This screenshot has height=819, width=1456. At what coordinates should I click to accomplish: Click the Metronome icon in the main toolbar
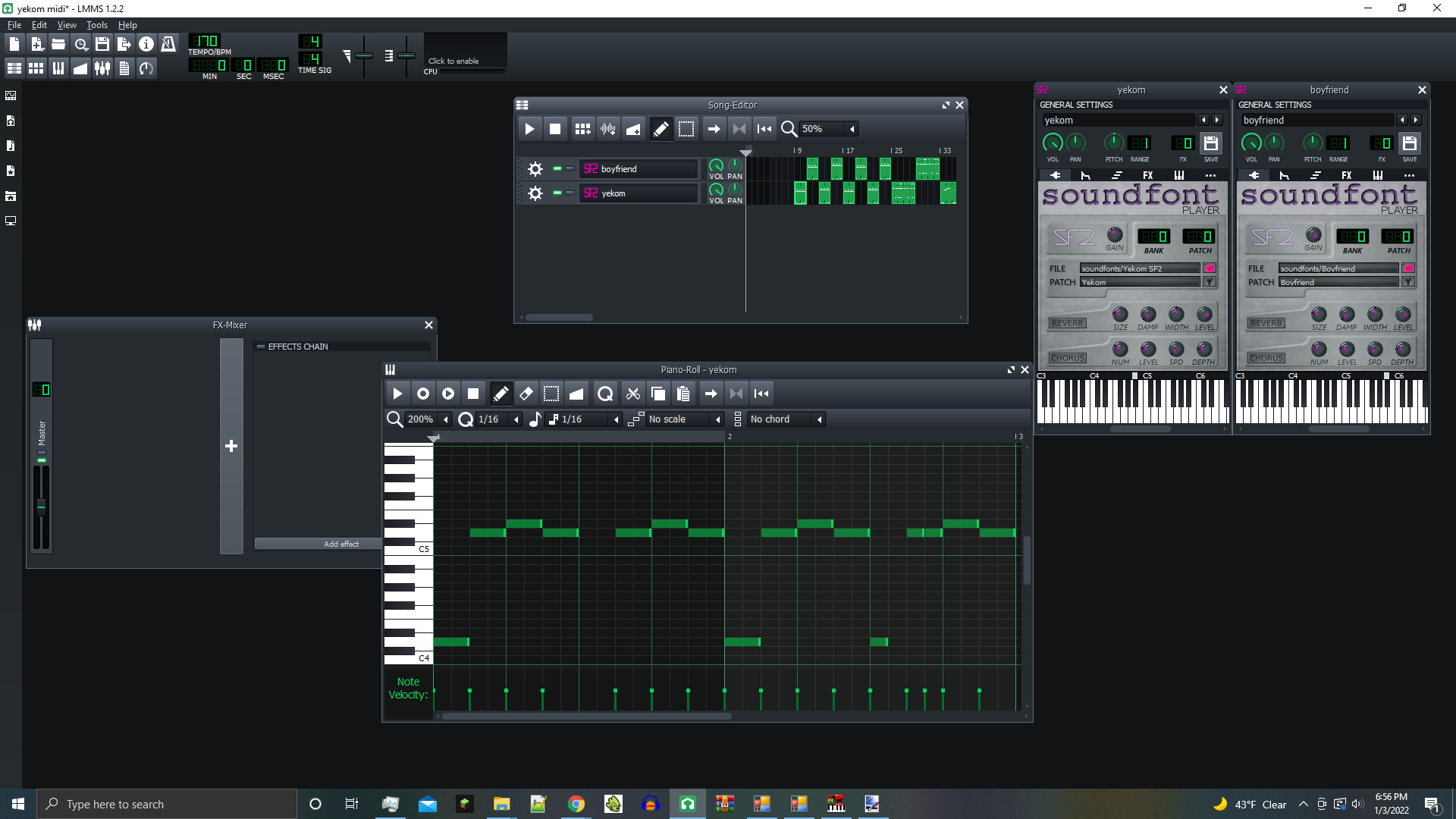coord(168,43)
